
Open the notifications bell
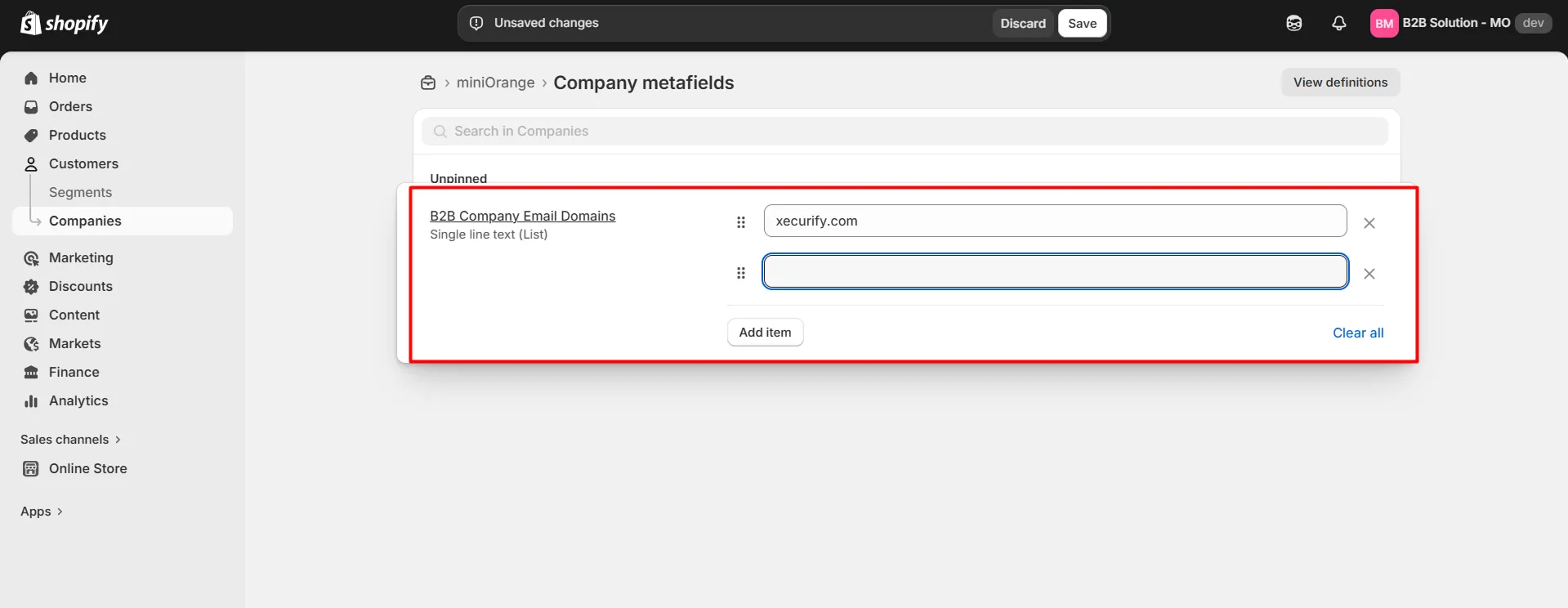pos(1338,23)
